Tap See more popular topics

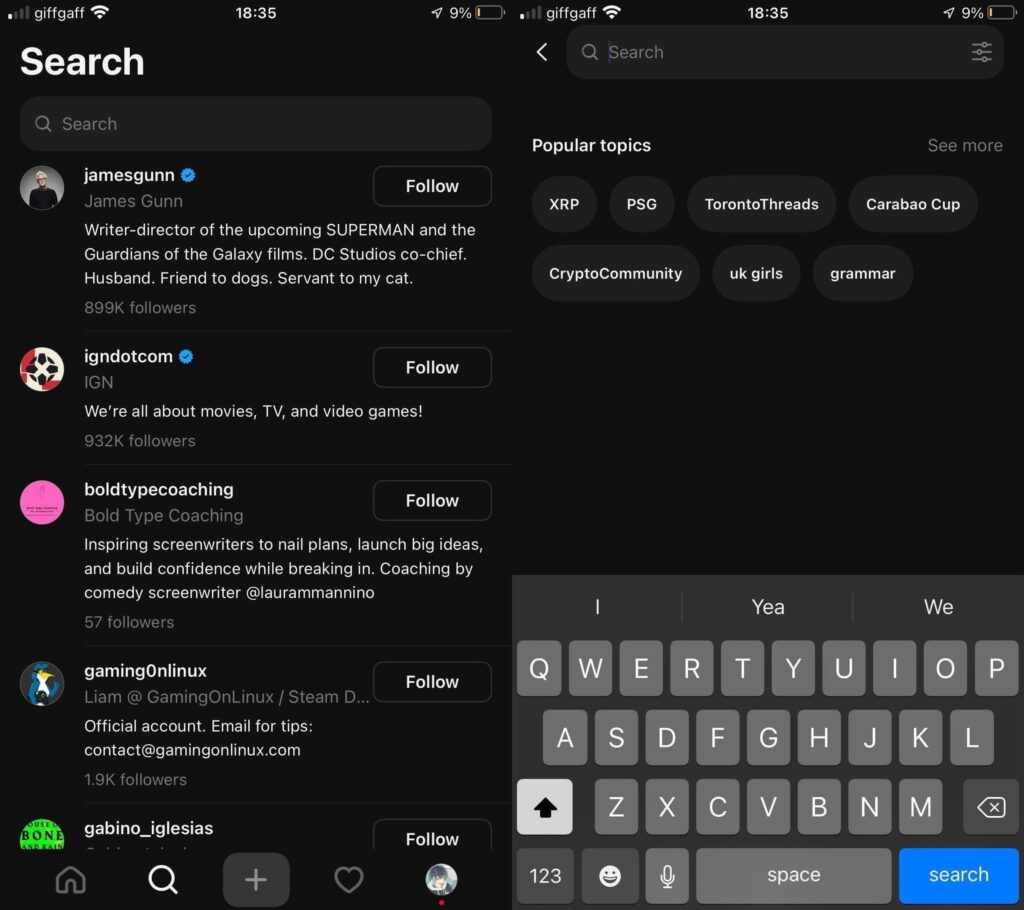[x=965, y=145]
